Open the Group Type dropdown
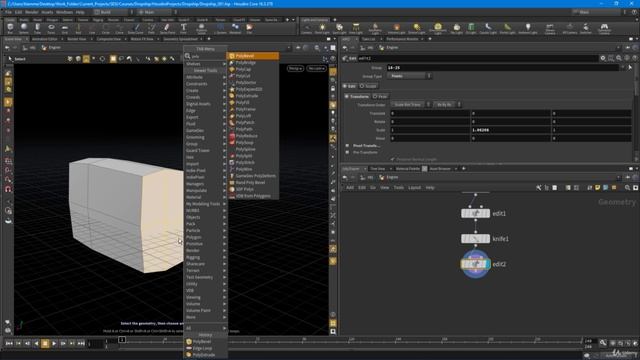The width and height of the screenshot is (640, 360). coord(409,76)
